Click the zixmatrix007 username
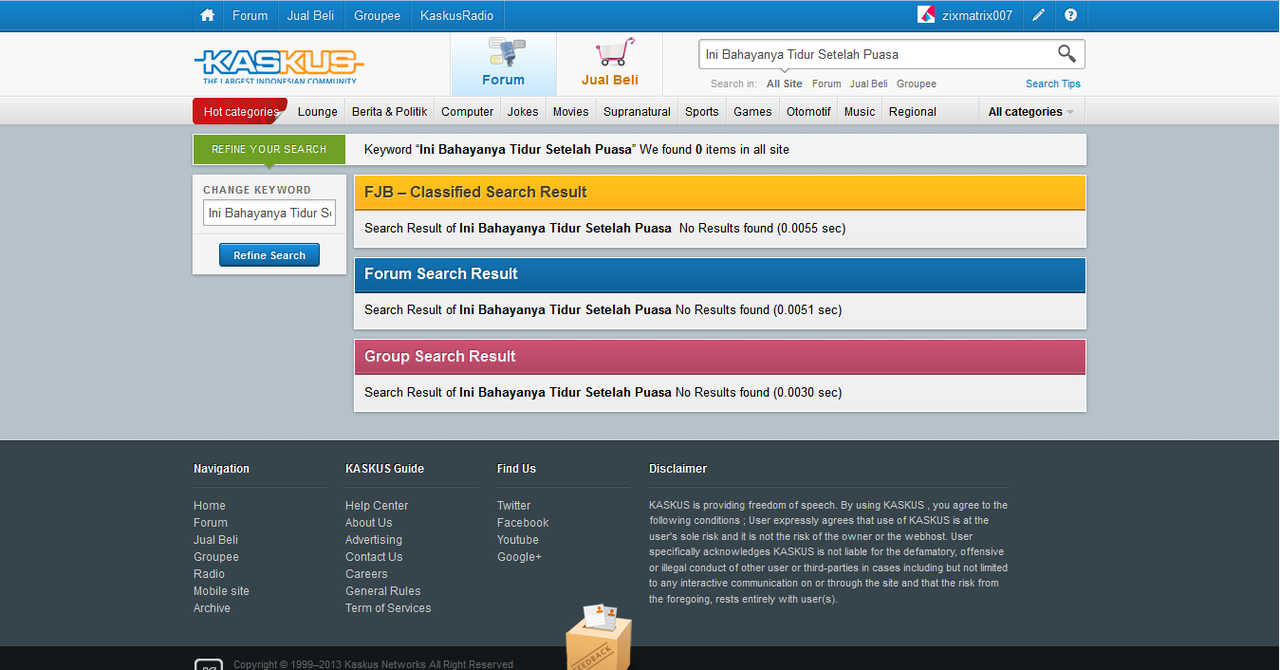The image size is (1280, 670). point(977,15)
